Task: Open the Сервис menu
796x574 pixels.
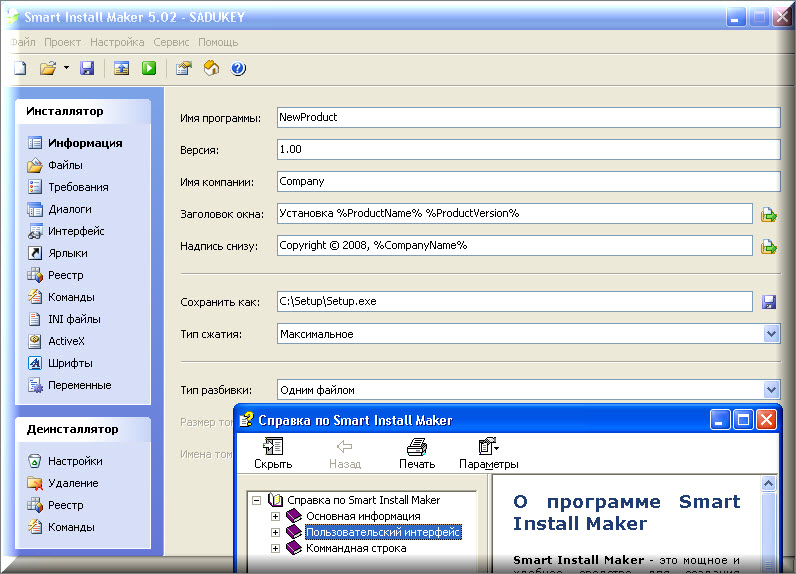Action: tap(173, 42)
